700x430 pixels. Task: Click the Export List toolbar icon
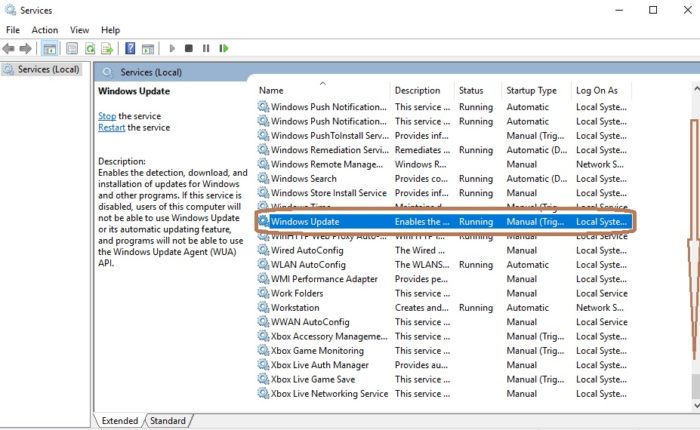(x=107, y=48)
